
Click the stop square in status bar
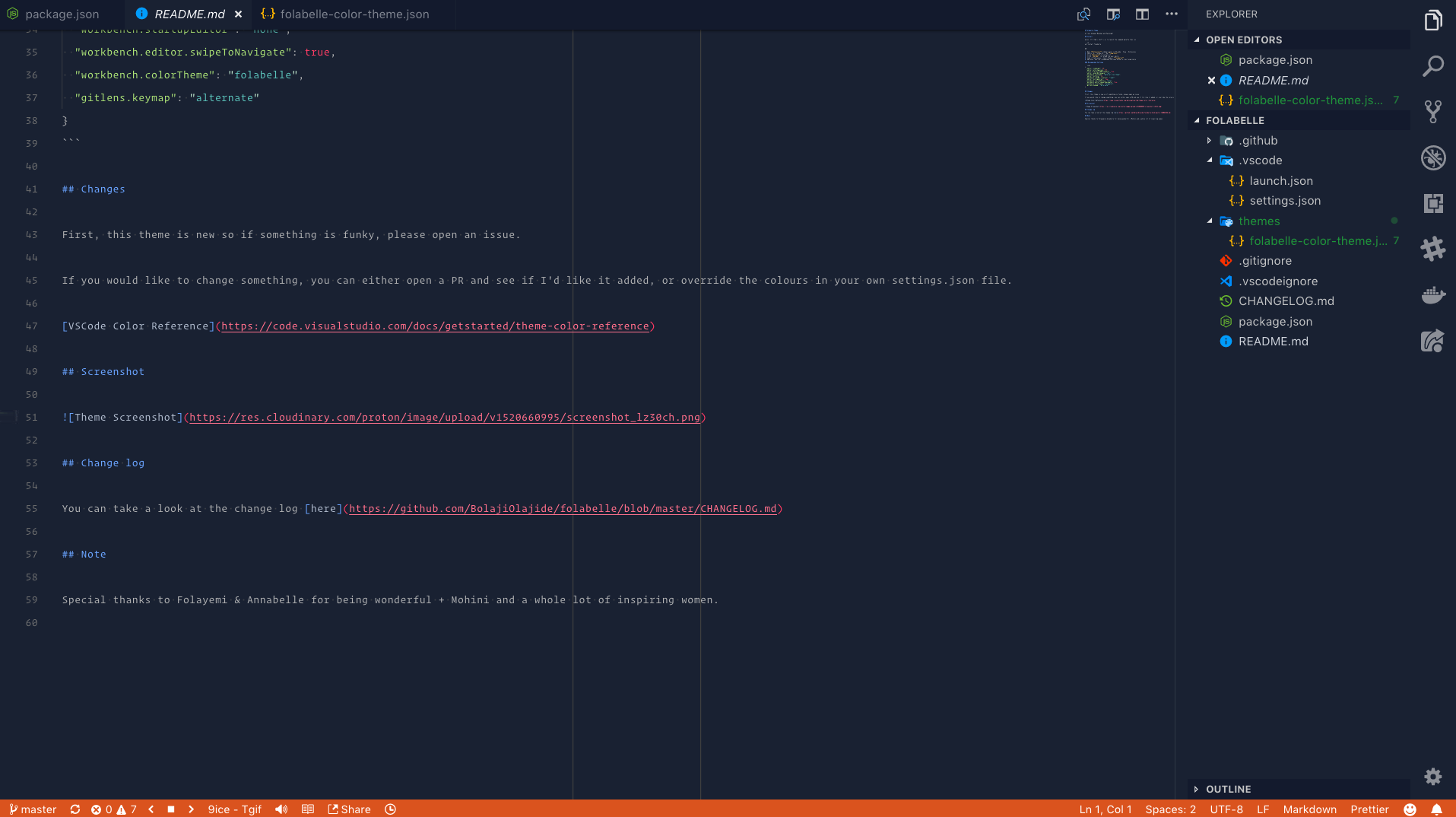point(171,809)
